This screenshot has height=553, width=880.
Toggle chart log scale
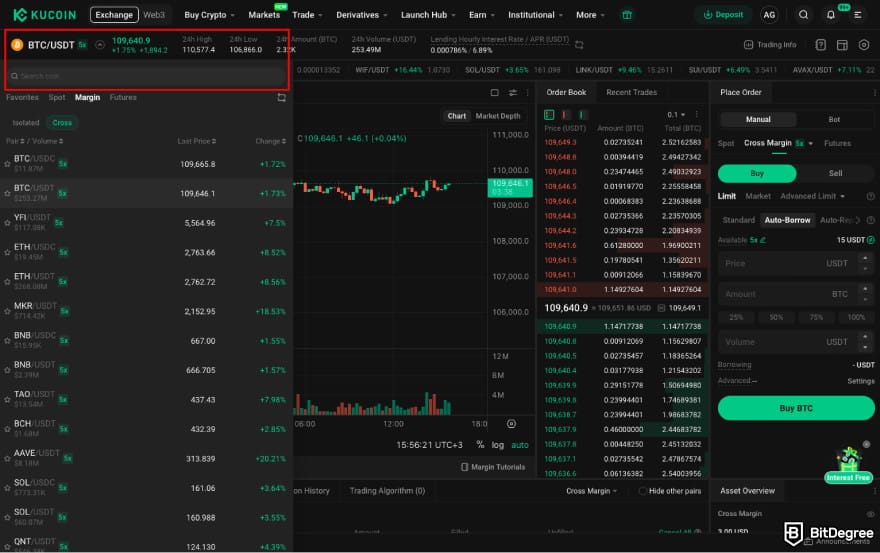point(497,445)
